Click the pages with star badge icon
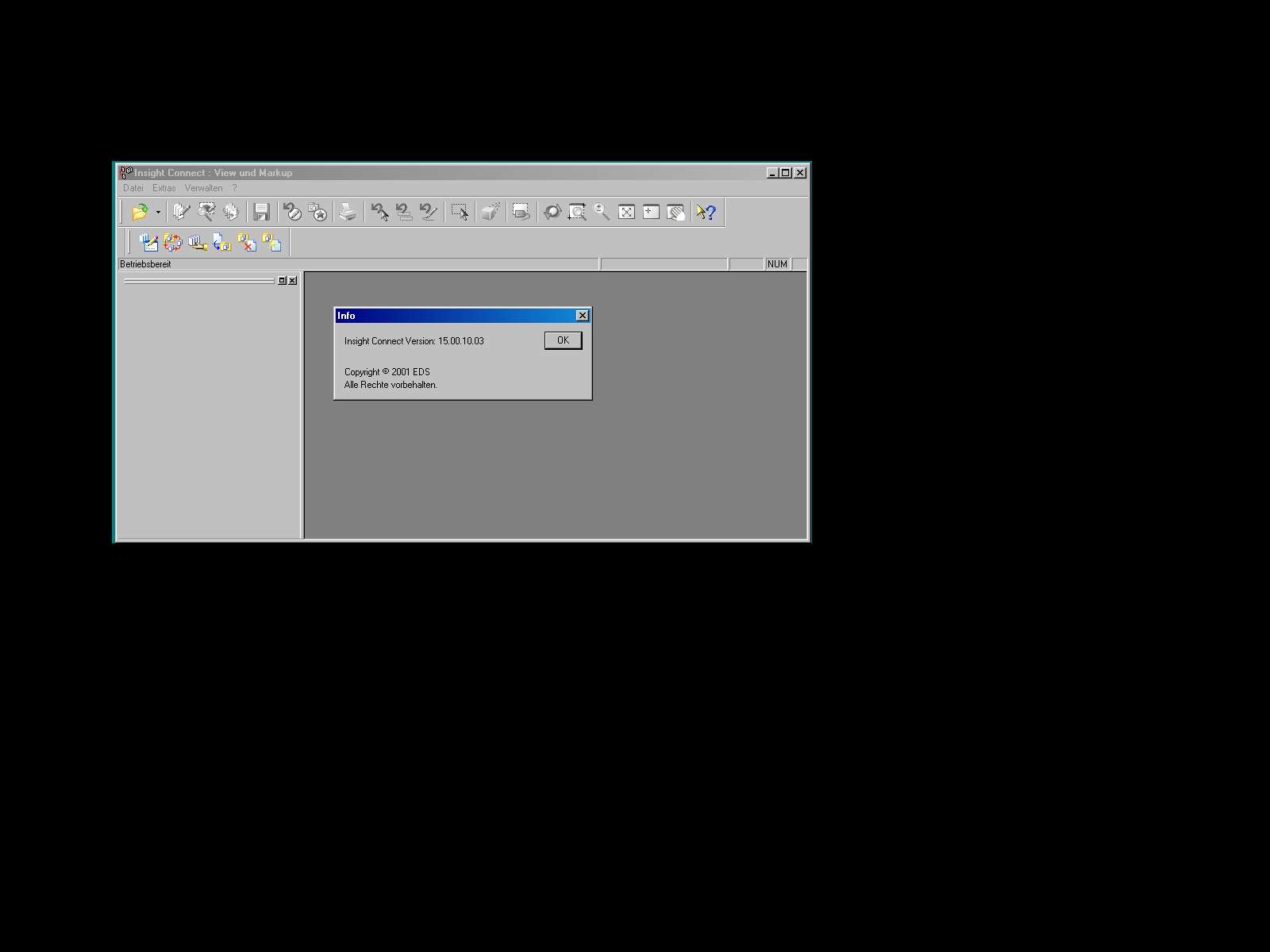Viewport: 1270px width, 952px height. tap(317, 212)
